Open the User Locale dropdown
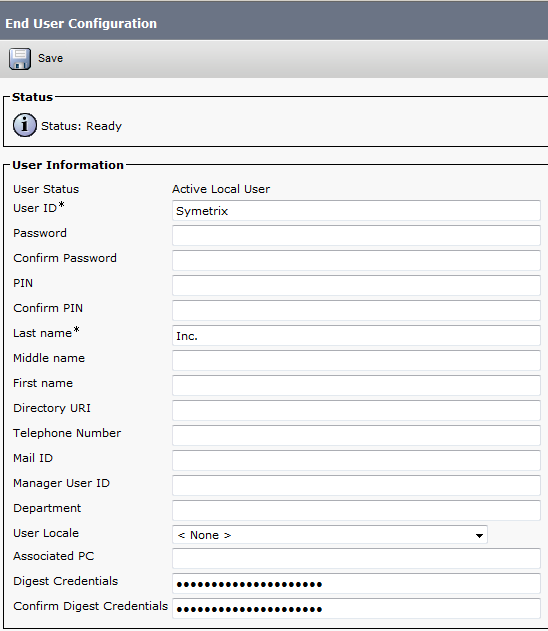The height and width of the screenshot is (631, 548). click(330, 535)
